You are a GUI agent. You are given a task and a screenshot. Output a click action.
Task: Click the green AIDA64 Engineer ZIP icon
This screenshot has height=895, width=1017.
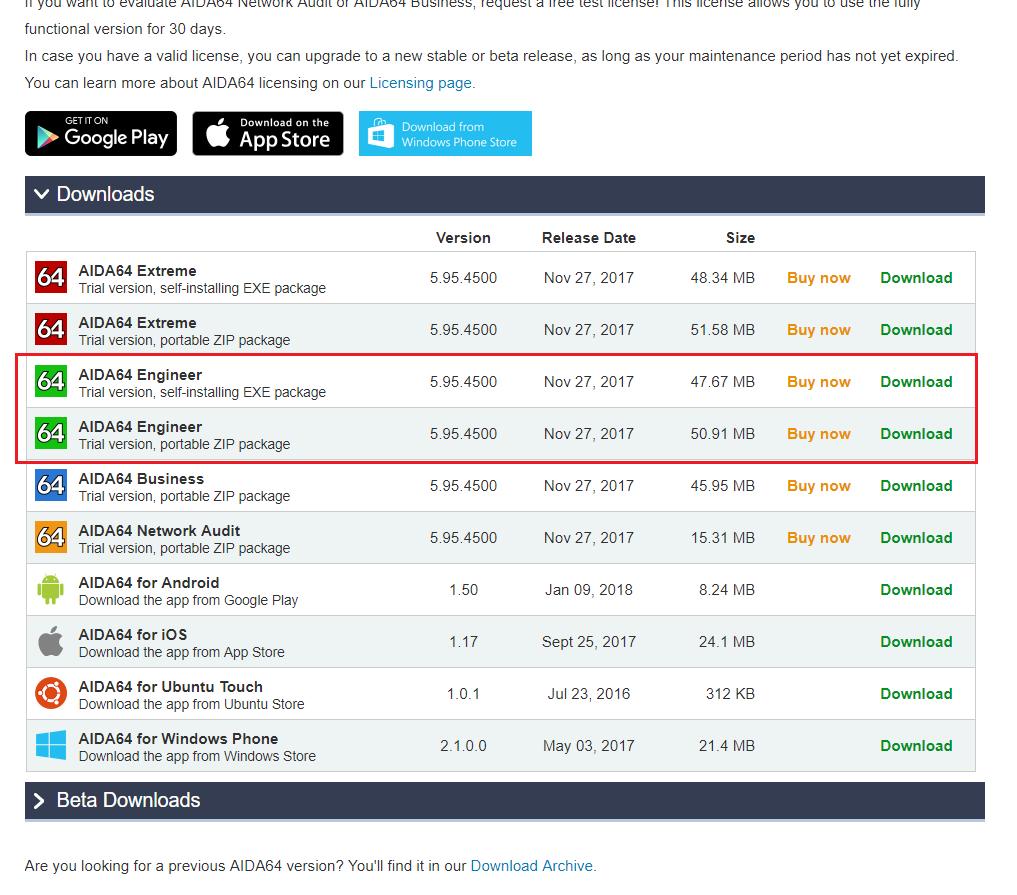pyautogui.click(x=50, y=433)
